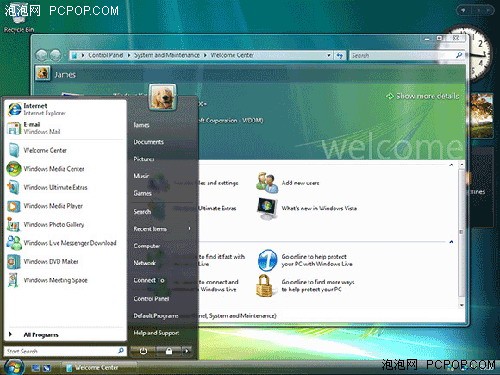Open Documents from Start menu

[x=148, y=142]
